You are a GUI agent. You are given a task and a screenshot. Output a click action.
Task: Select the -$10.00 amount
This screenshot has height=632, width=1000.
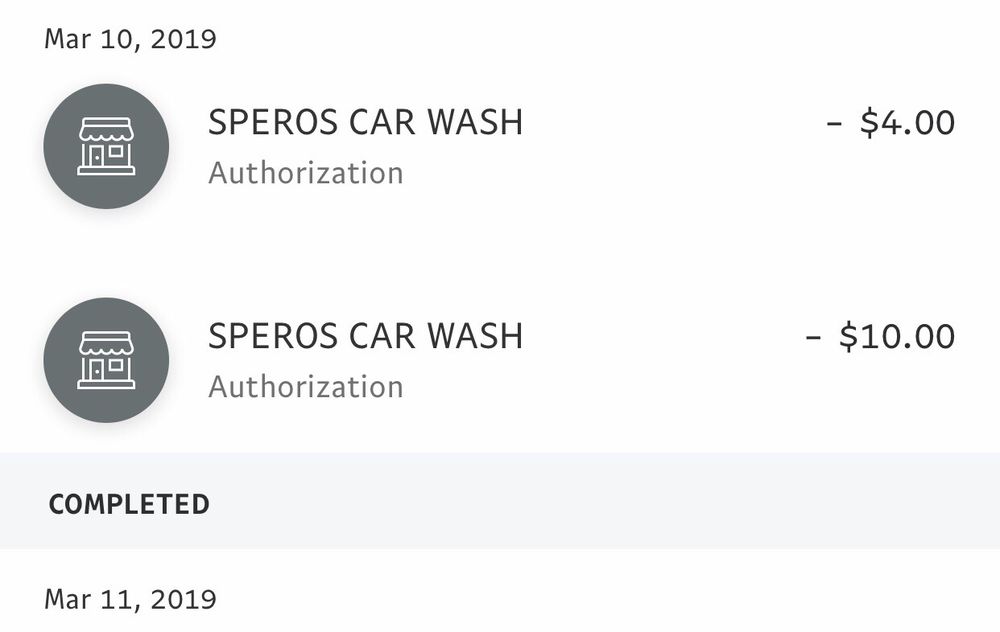pyautogui.click(x=880, y=336)
